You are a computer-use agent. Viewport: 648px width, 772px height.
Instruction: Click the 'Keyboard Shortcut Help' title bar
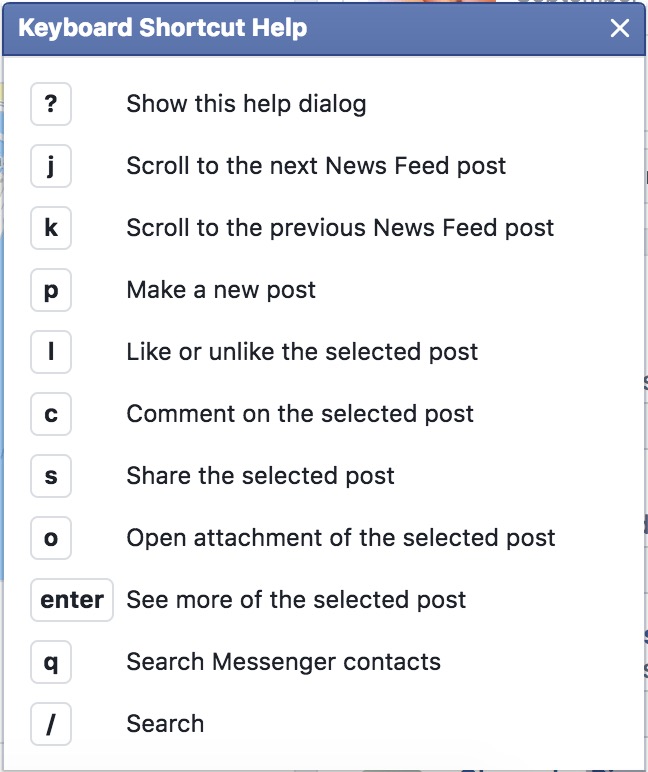300,28
